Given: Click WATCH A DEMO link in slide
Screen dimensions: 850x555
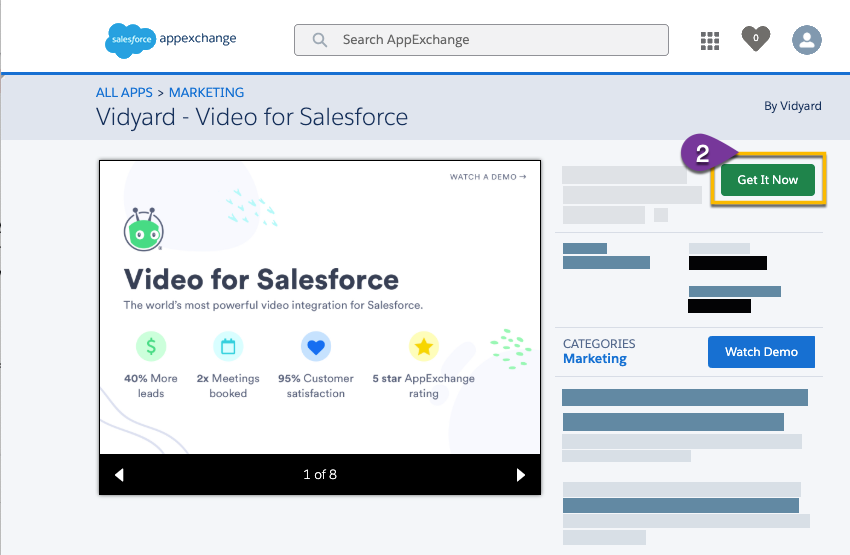Looking at the screenshot, I should coord(487,177).
